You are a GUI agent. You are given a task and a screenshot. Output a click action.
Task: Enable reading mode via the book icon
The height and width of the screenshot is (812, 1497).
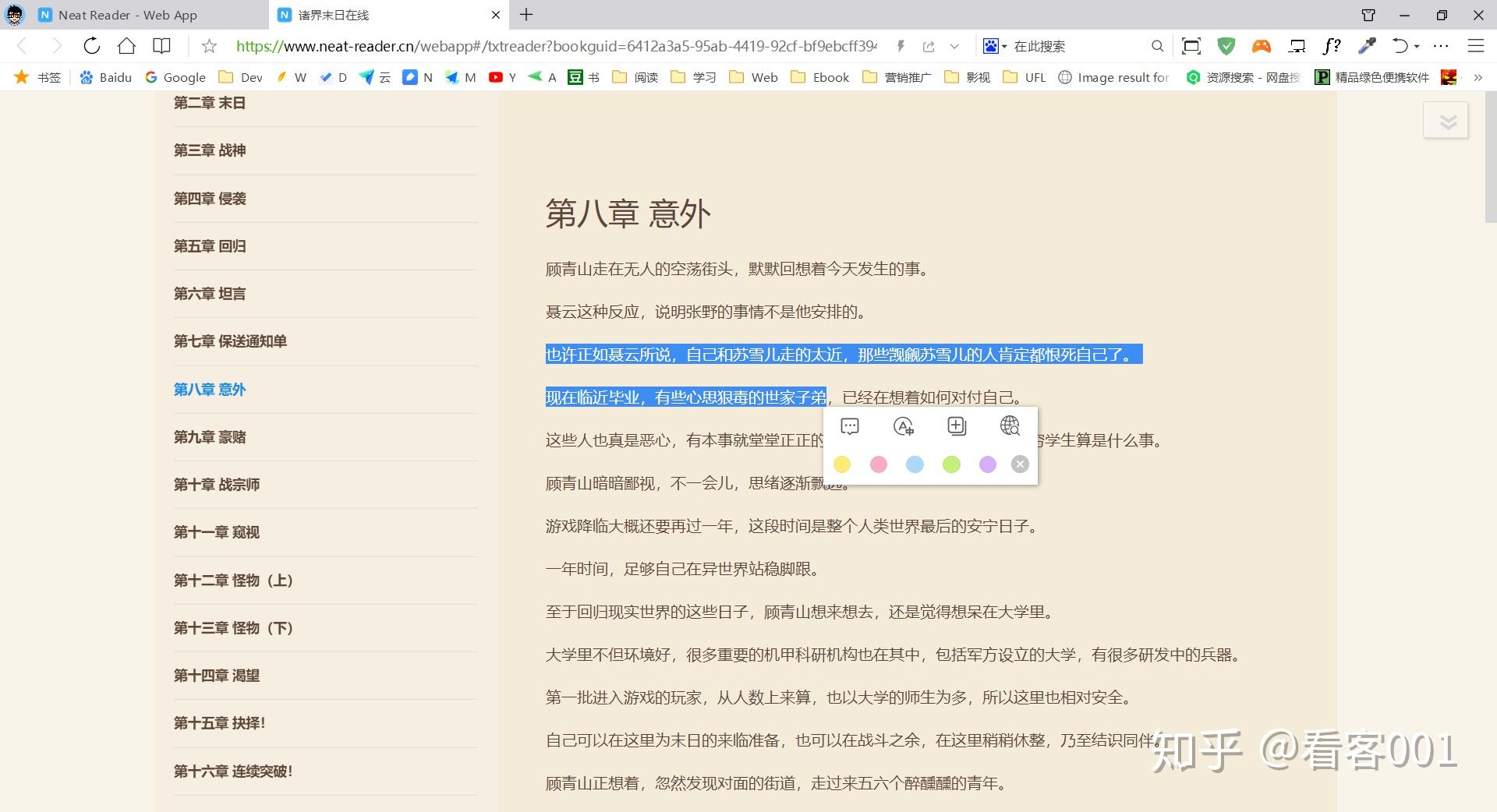coord(161,46)
